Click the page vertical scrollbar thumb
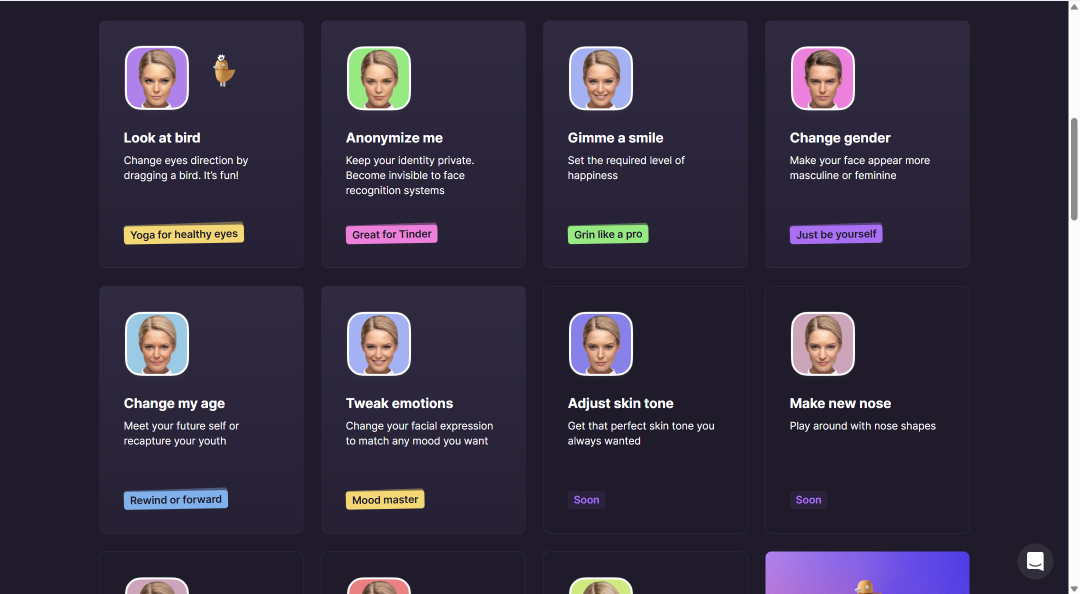1080x594 pixels. (x=1074, y=169)
